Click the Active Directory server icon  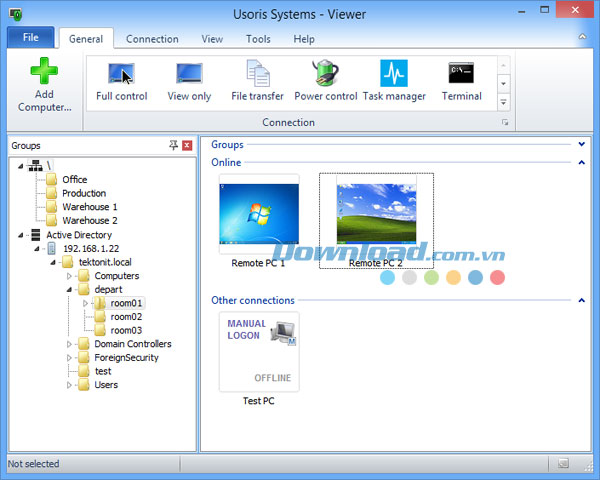[x=36, y=235]
